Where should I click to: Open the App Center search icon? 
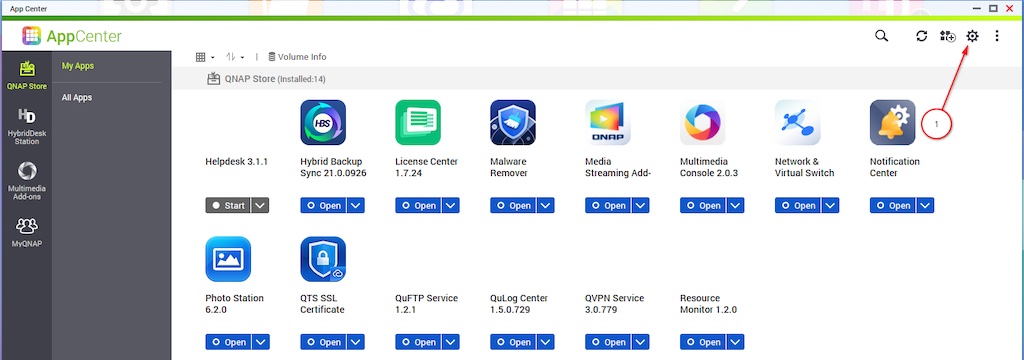click(x=881, y=36)
